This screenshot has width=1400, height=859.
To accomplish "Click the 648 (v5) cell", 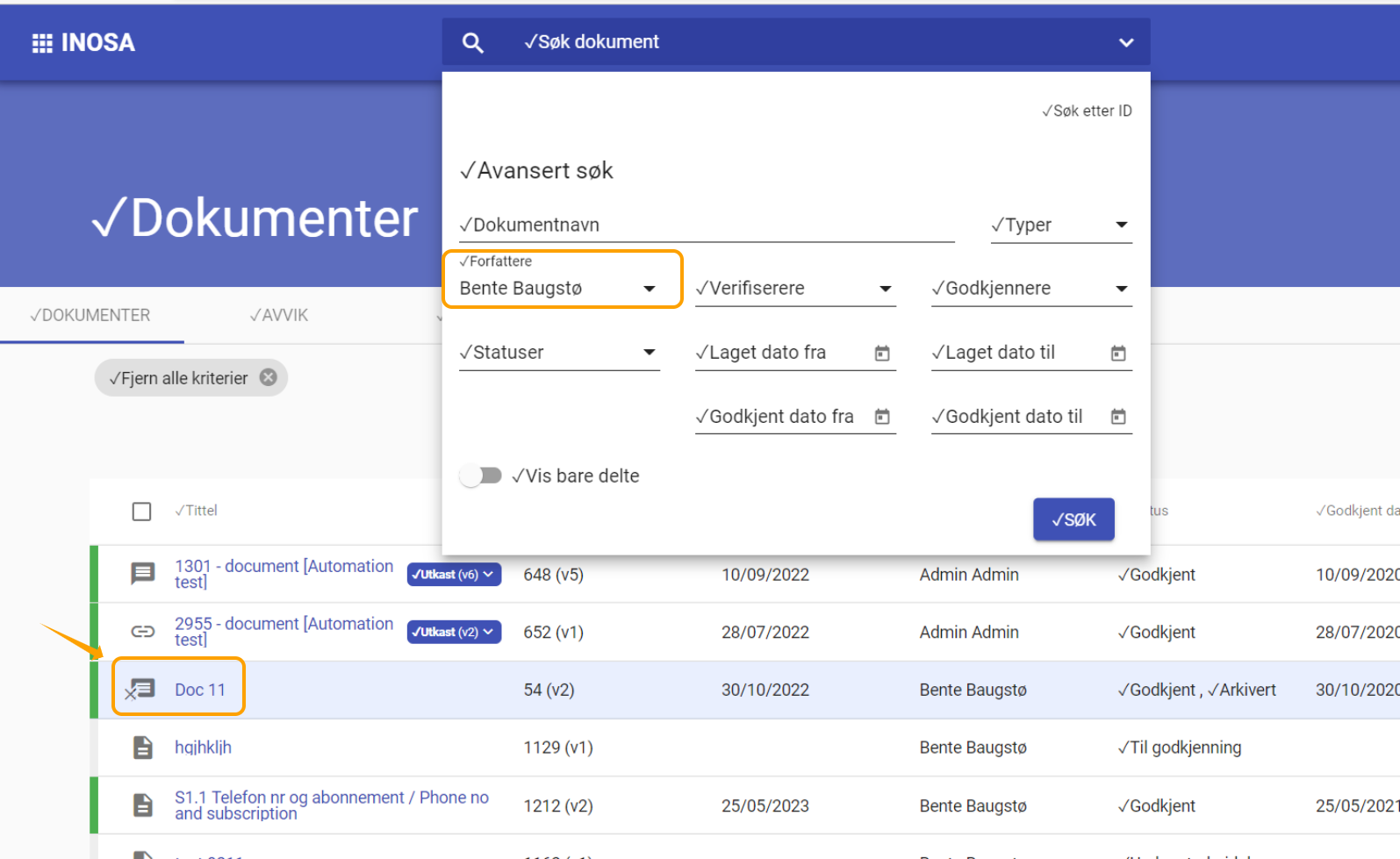I will click(x=553, y=575).
